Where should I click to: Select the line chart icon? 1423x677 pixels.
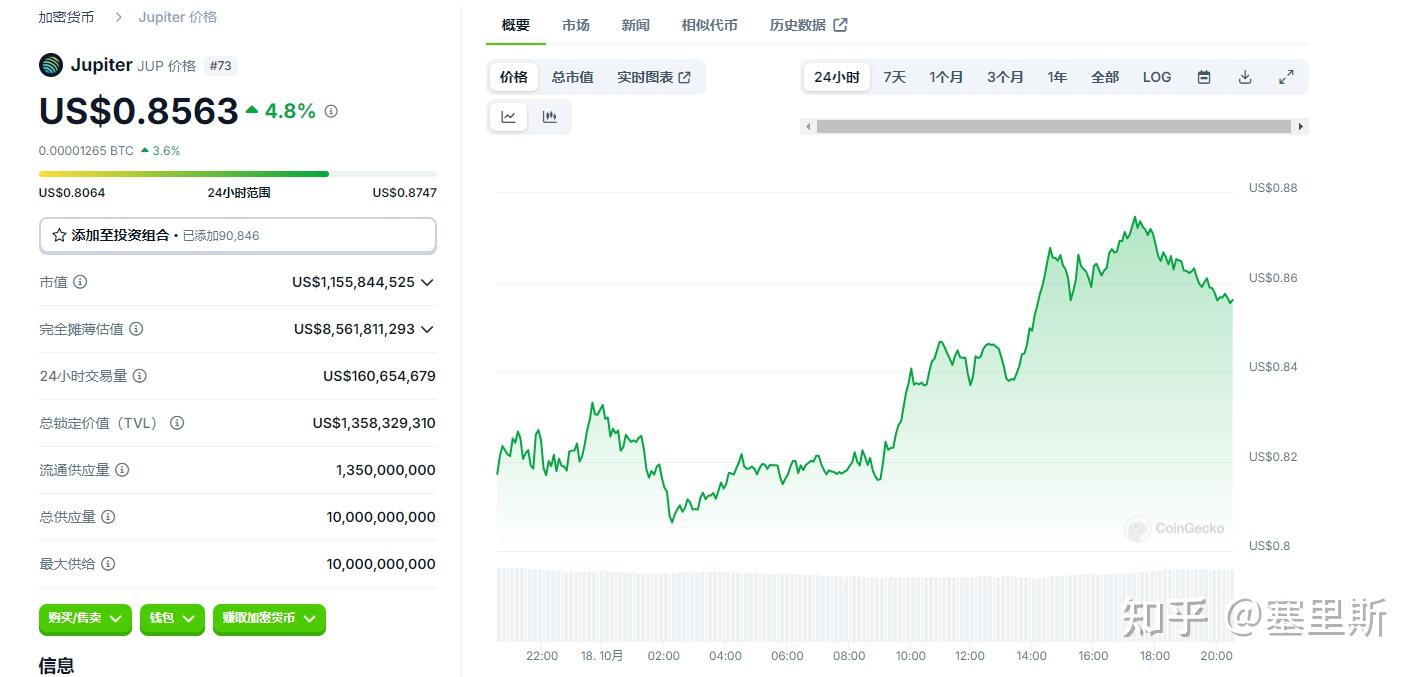pos(508,115)
